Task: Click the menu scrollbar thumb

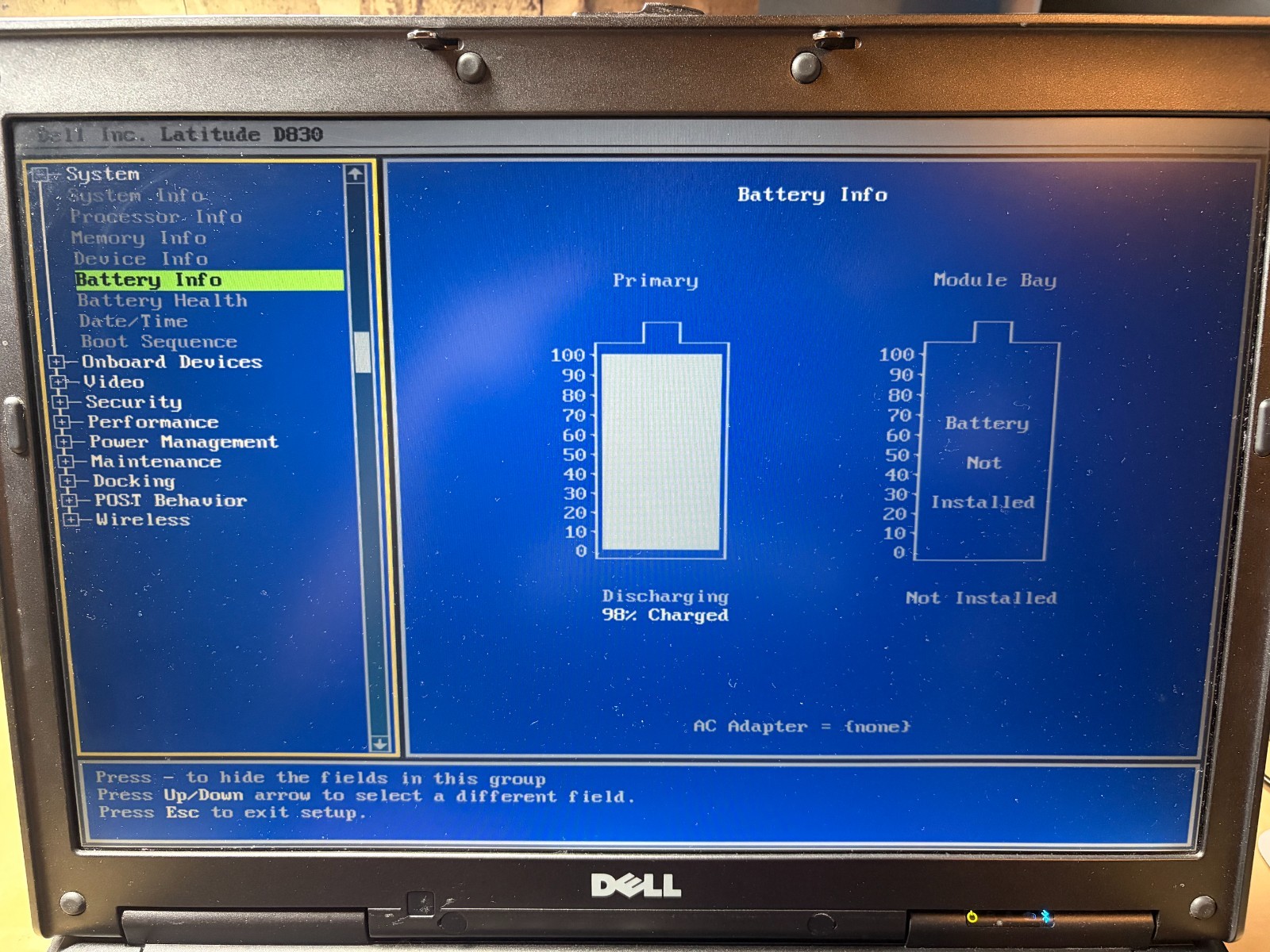Action: [x=363, y=351]
